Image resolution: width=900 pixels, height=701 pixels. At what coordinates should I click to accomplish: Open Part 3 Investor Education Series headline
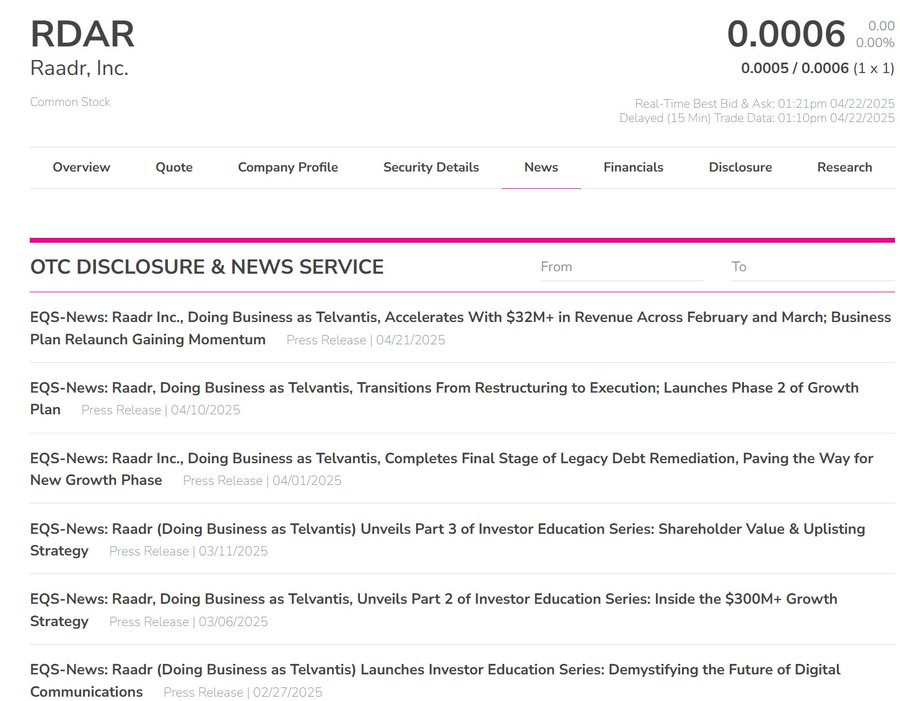(x=448, y=539)
